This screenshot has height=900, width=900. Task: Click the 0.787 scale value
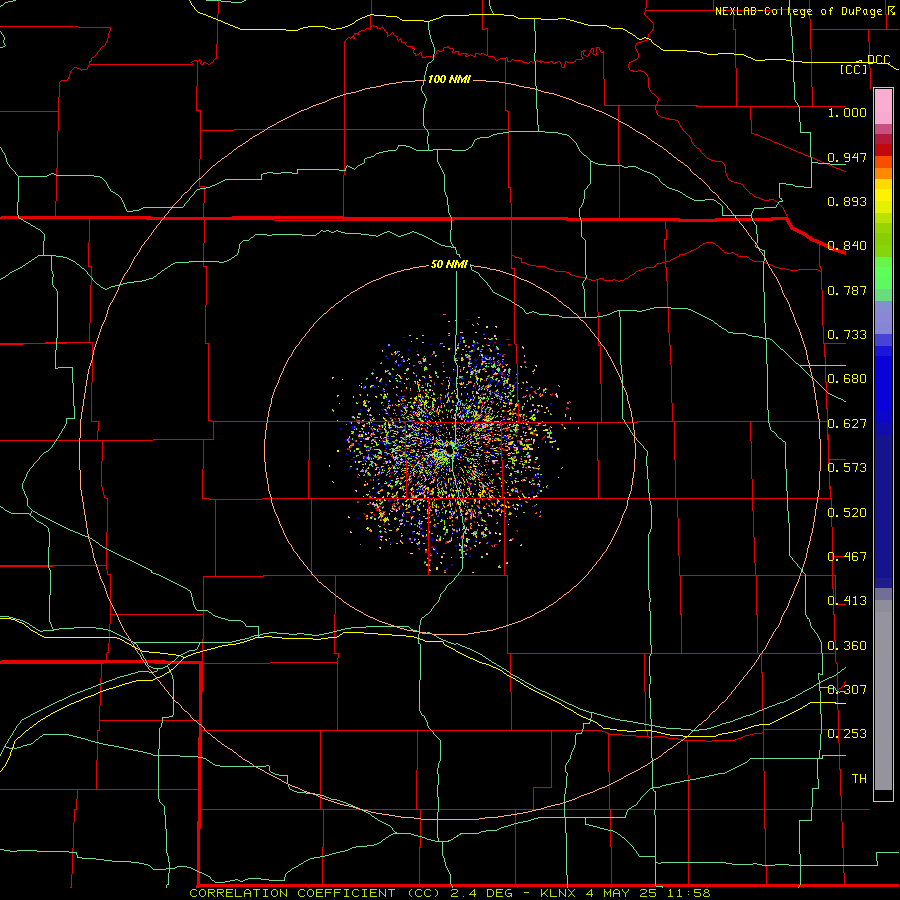tap(847, 290)
